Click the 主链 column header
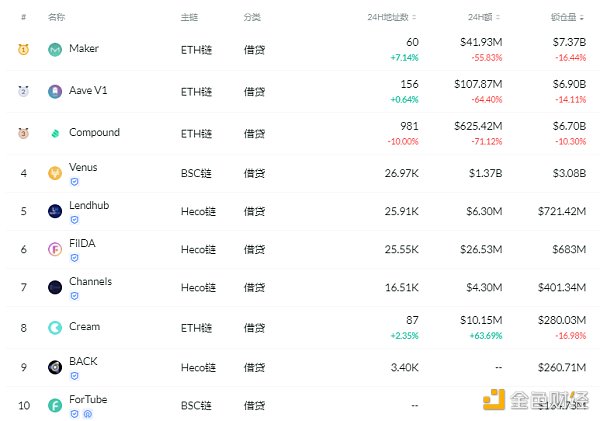This screenshot has height=421, width=600. [x=189, y=18]
